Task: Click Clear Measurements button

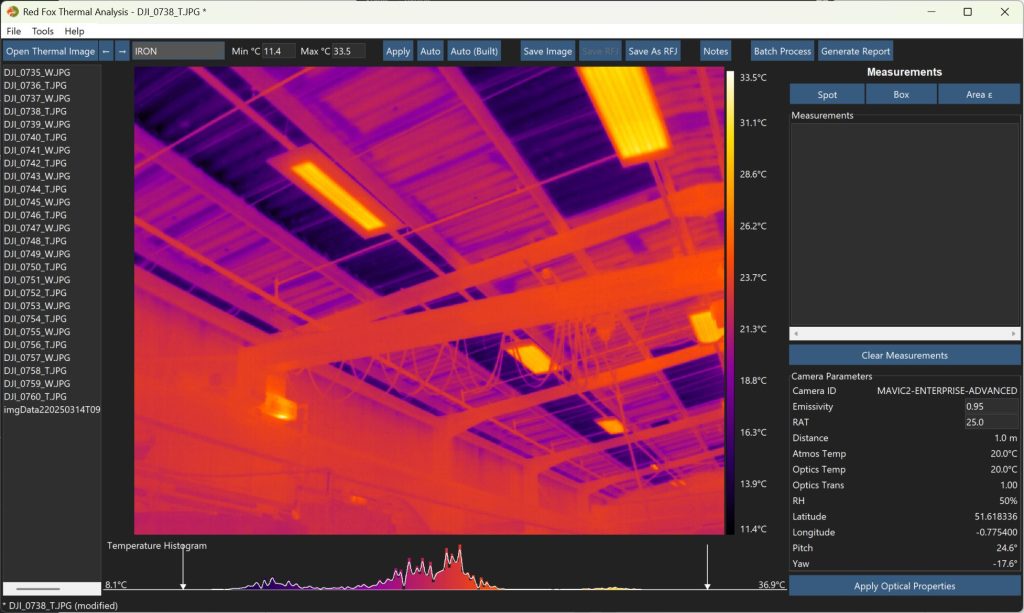Action: tap(904, 355)
